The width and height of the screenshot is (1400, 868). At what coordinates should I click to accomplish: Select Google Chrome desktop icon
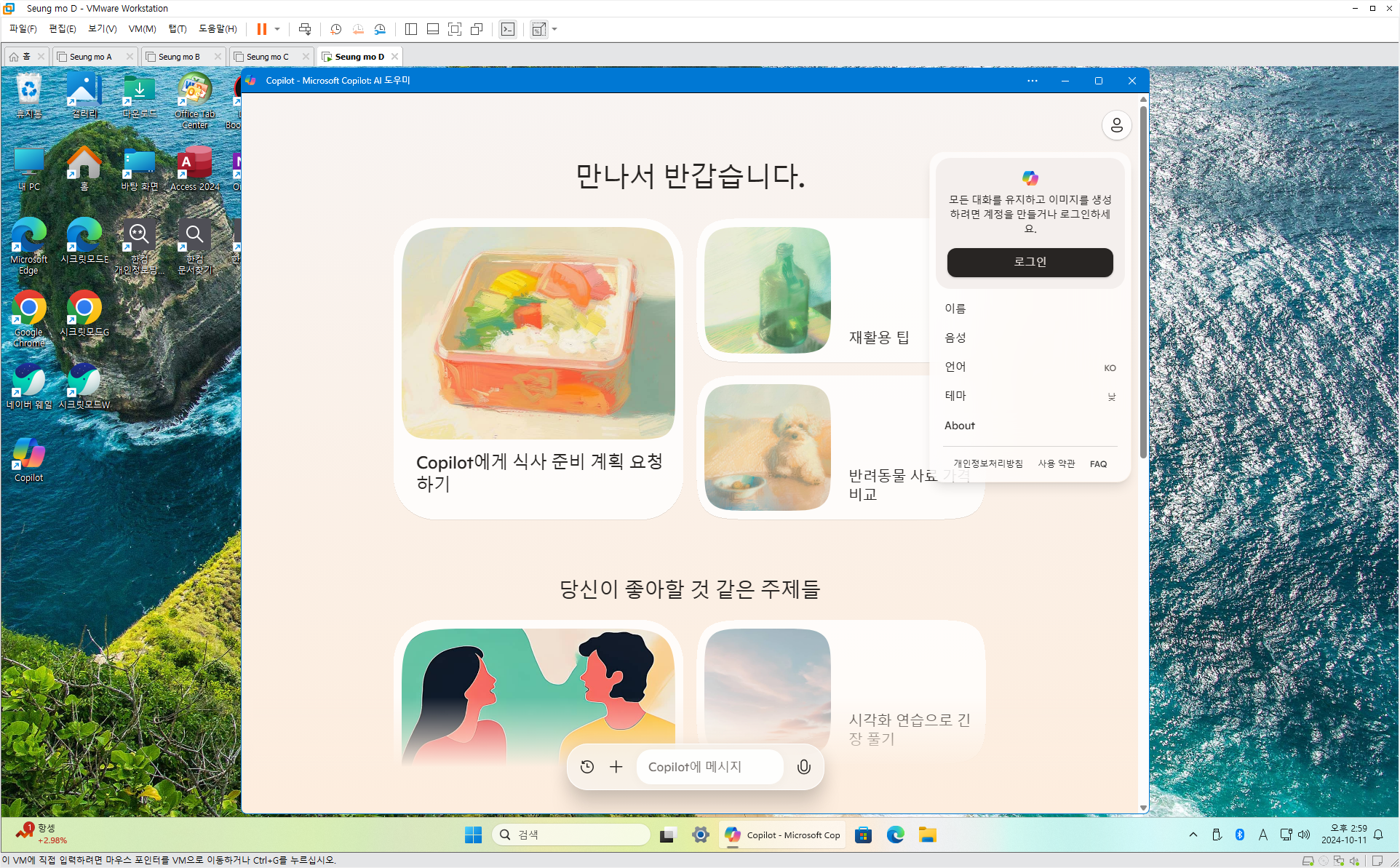click(x=28, y=319)
